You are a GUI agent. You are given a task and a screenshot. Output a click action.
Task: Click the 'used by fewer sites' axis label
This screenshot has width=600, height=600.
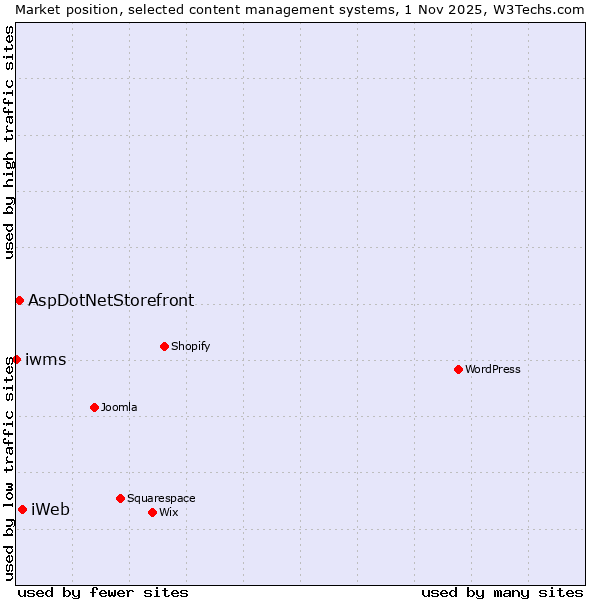(x=103, y=592)
